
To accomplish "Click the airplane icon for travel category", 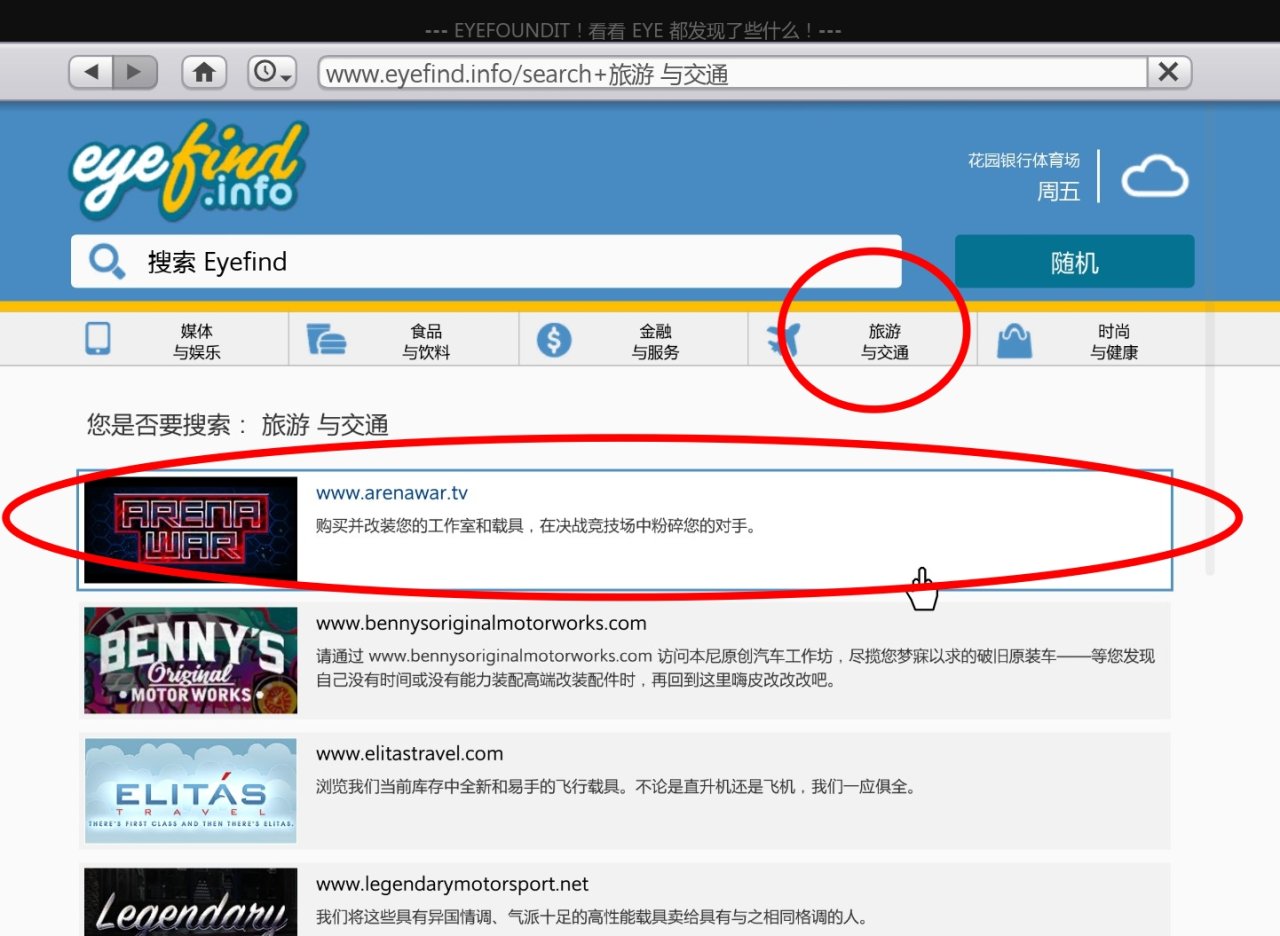I will tap(783, 340).
